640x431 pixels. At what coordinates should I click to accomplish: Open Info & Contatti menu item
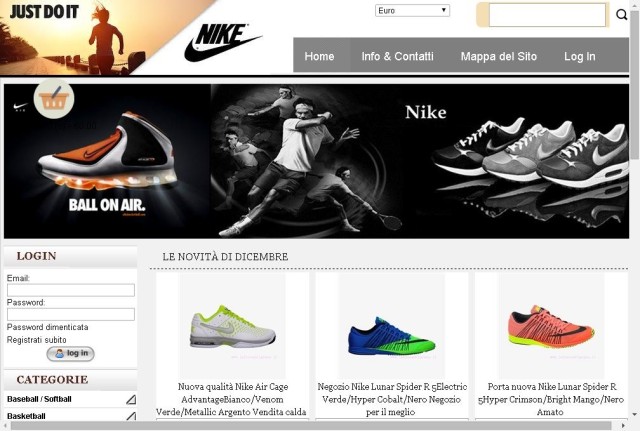[x=397, y=56]
